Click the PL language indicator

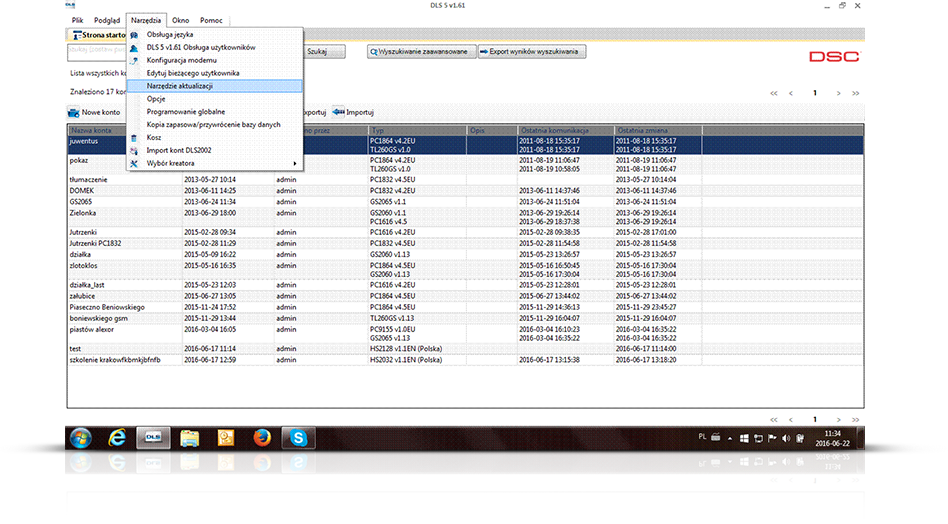coord(702,437)
